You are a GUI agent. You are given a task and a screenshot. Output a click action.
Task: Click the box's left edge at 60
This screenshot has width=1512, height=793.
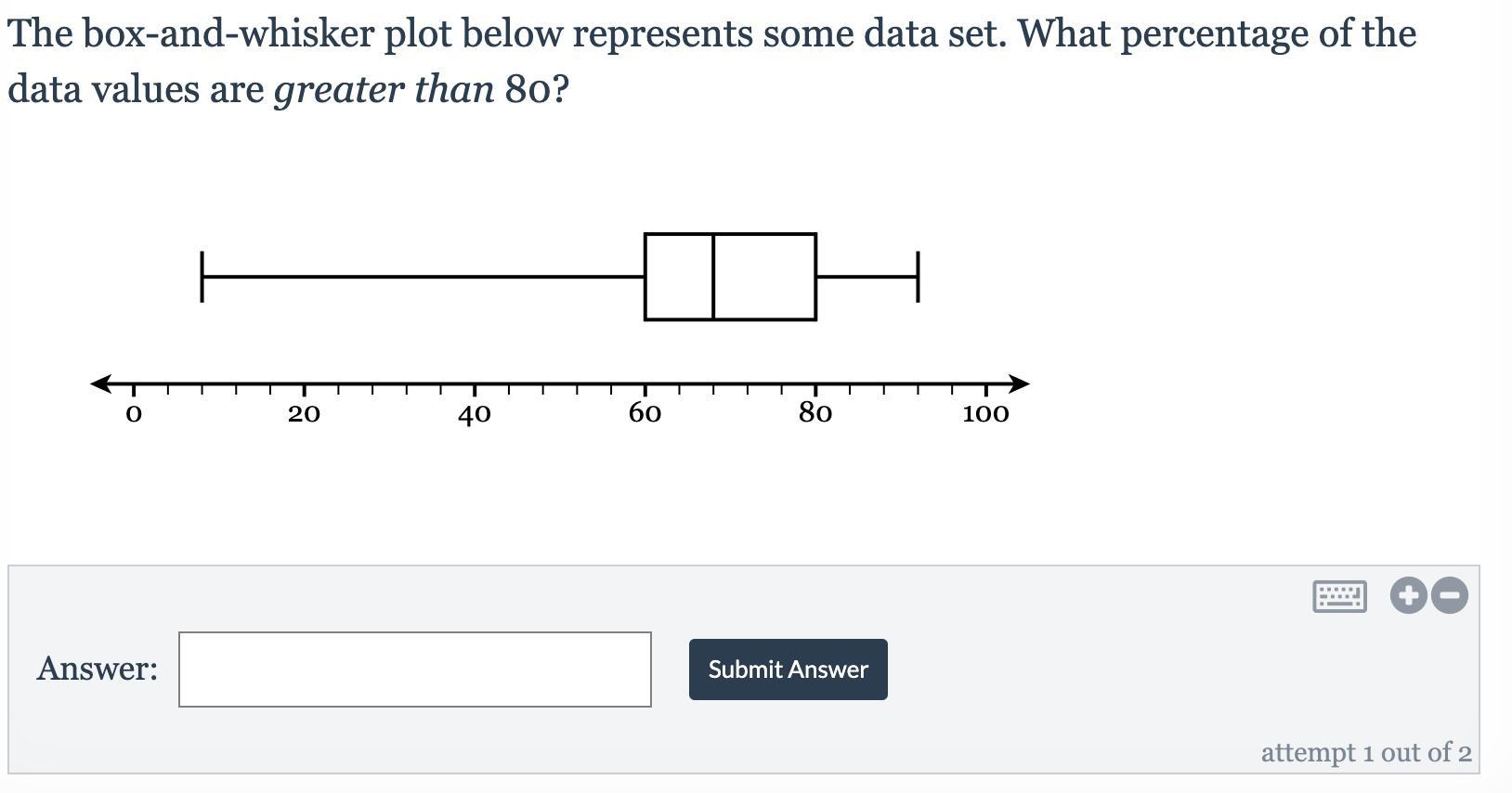click(x=645, y=277)
